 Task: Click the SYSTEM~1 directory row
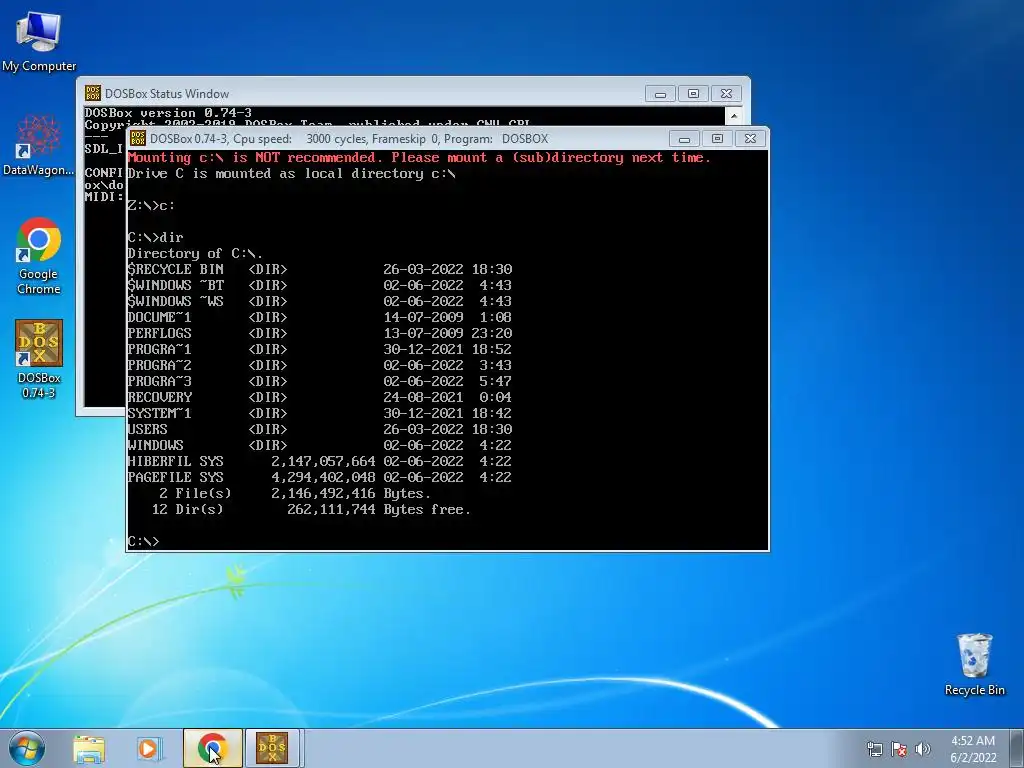(x=319, y=413)
